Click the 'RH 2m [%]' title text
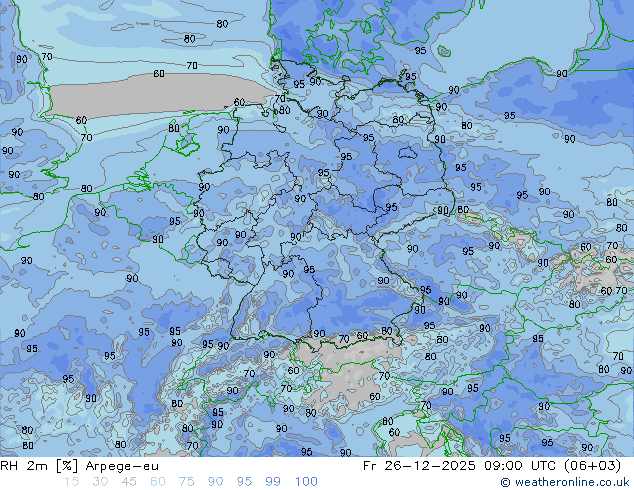634x490 pixels. pos(39,466)
